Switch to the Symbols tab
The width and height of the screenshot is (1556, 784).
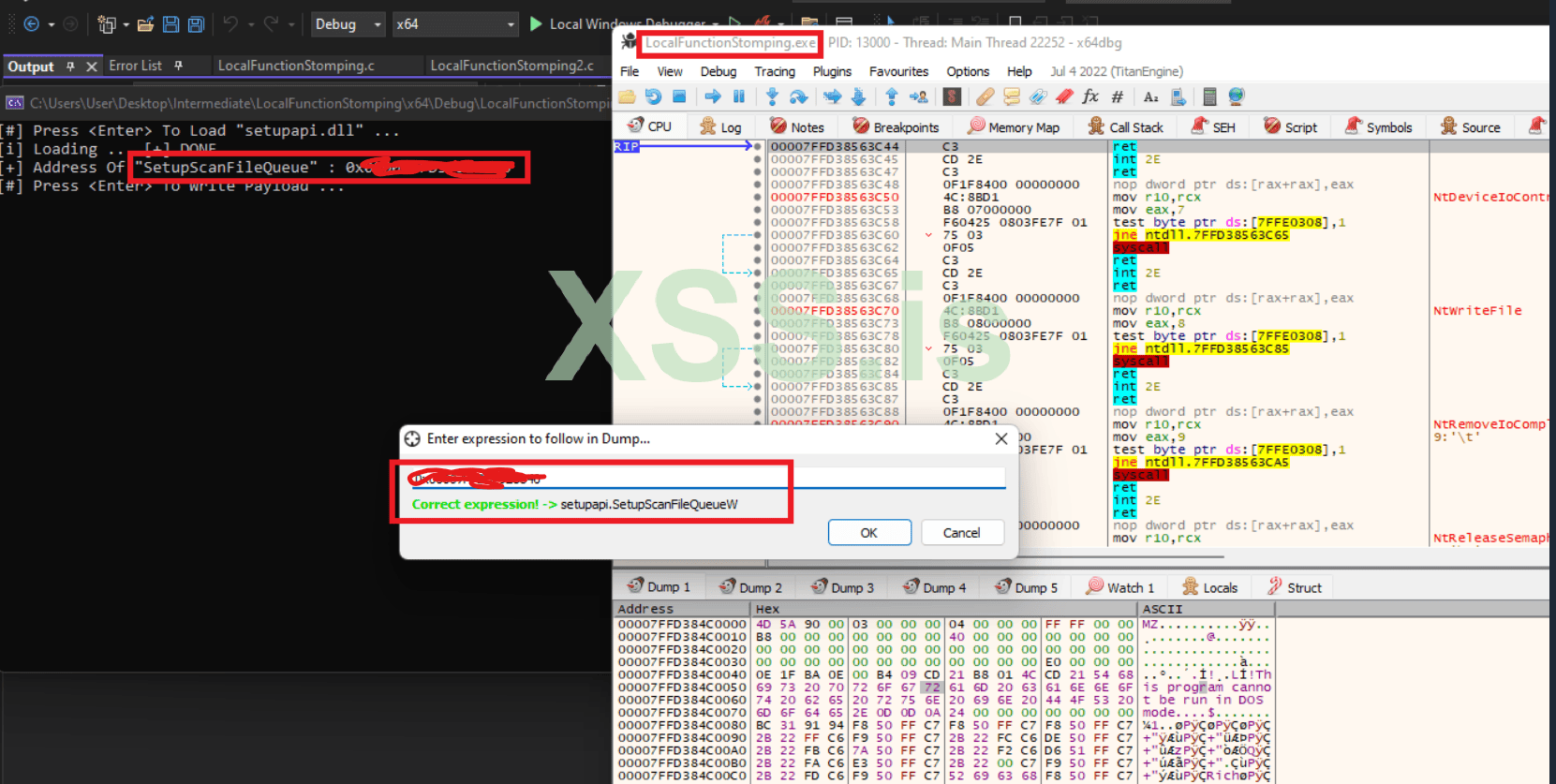pos(1378,126)
